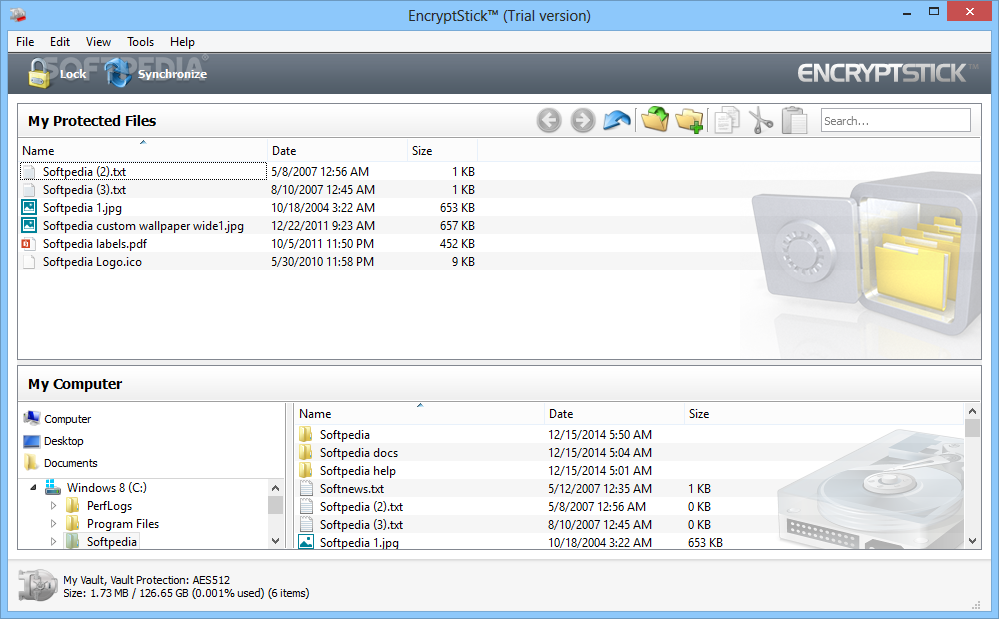Click into the Search field

click(895, 120)
